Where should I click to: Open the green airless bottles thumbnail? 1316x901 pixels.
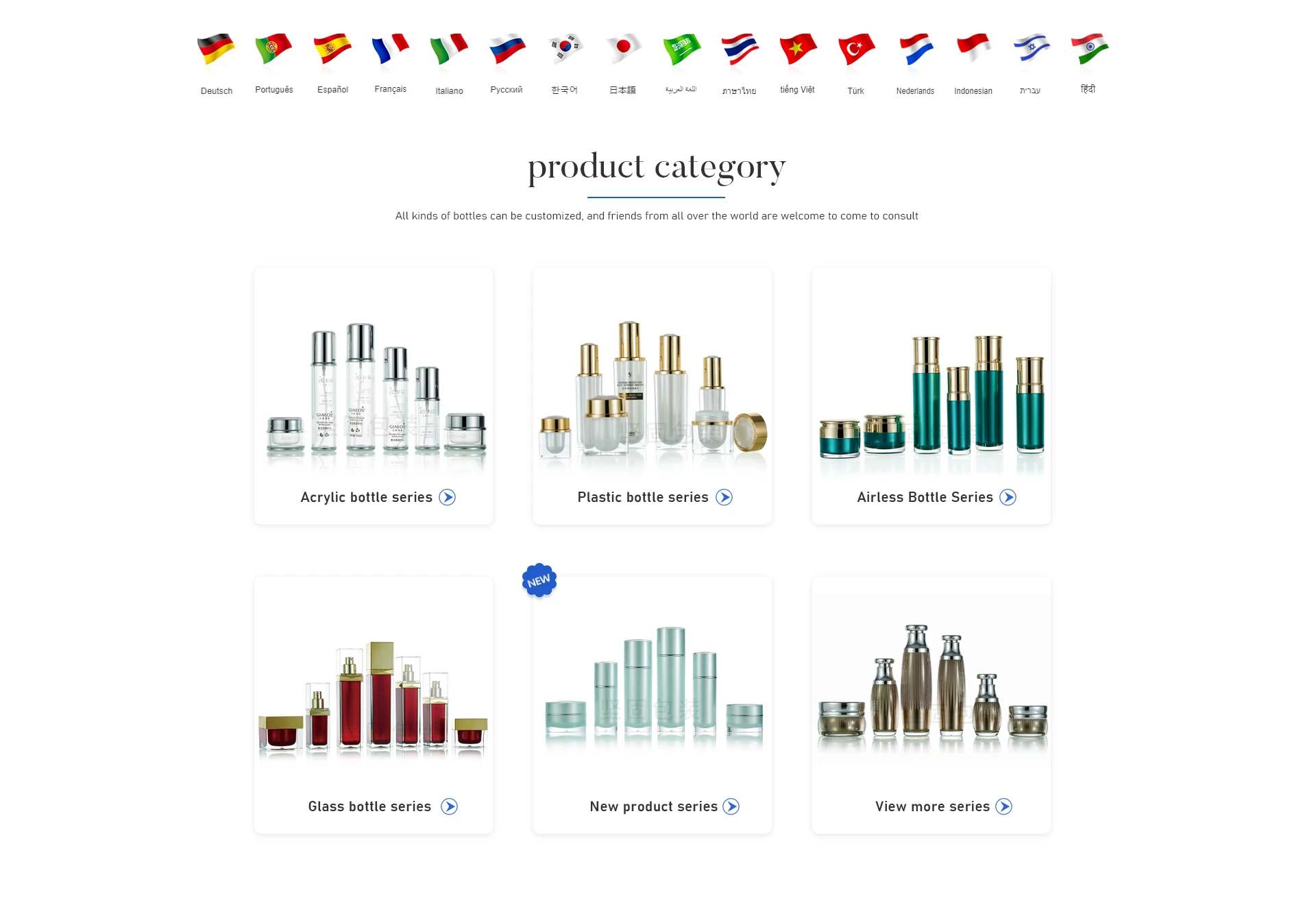tap(931, 398)
